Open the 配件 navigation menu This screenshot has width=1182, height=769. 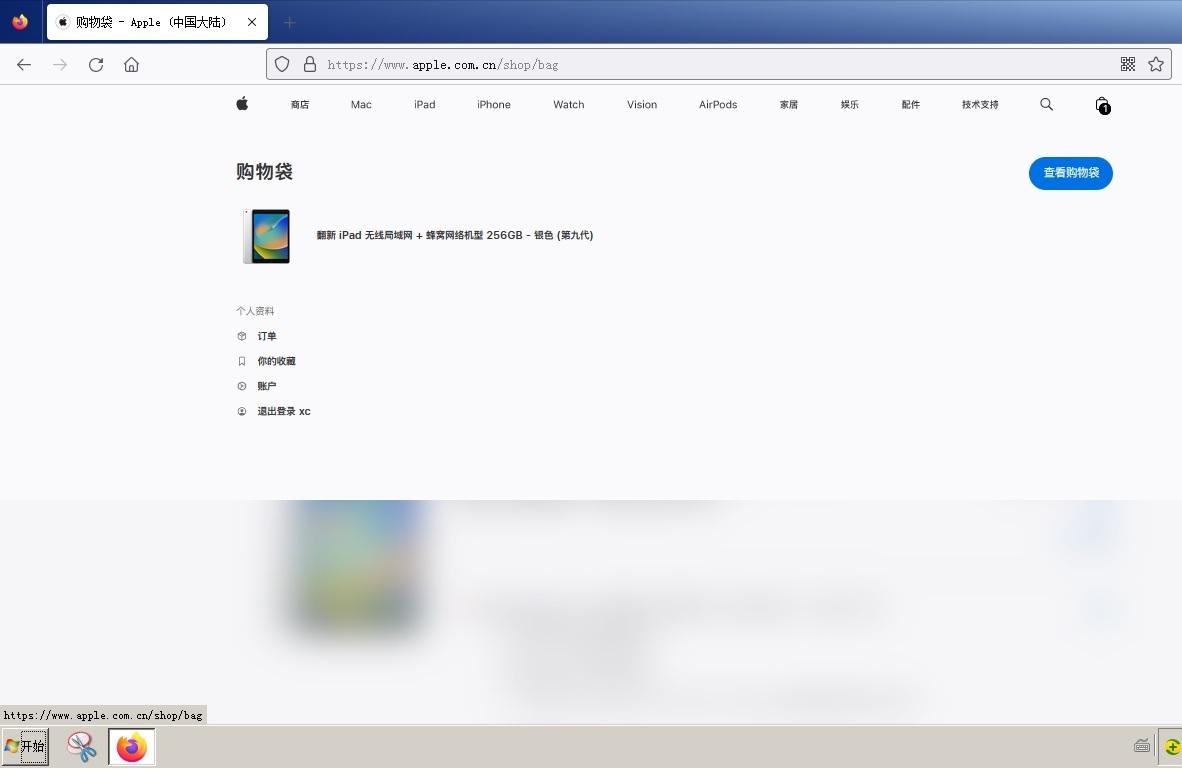tap(911, 105)
